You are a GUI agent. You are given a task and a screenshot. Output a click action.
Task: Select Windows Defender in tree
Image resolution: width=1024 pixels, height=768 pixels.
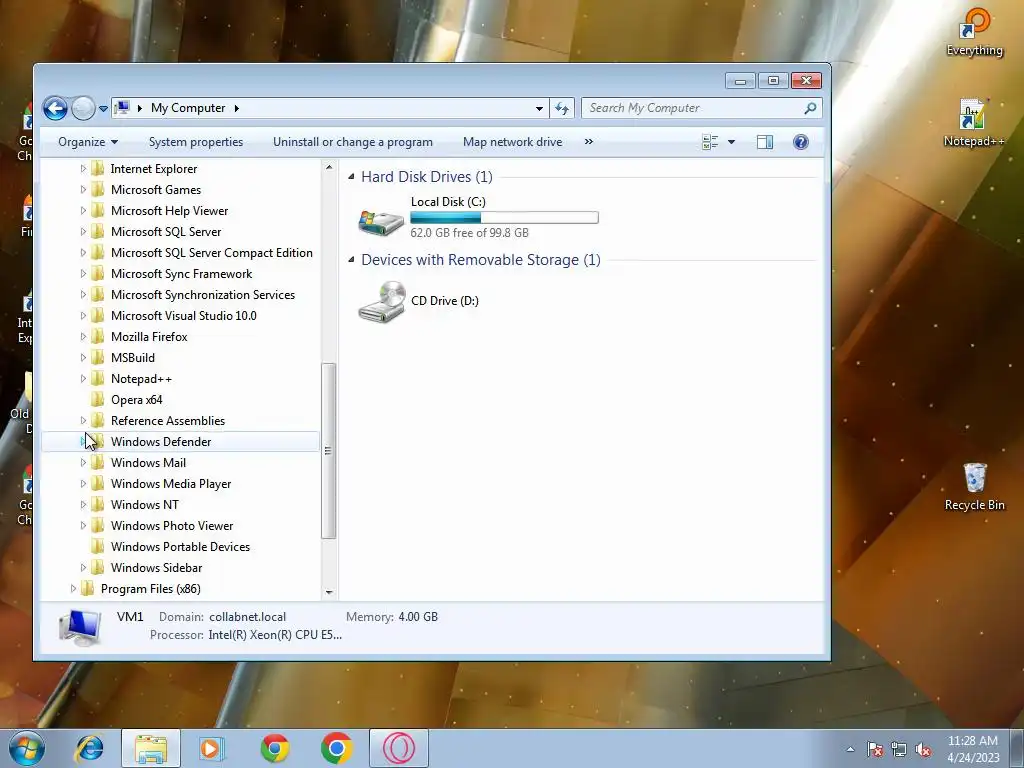161,441
